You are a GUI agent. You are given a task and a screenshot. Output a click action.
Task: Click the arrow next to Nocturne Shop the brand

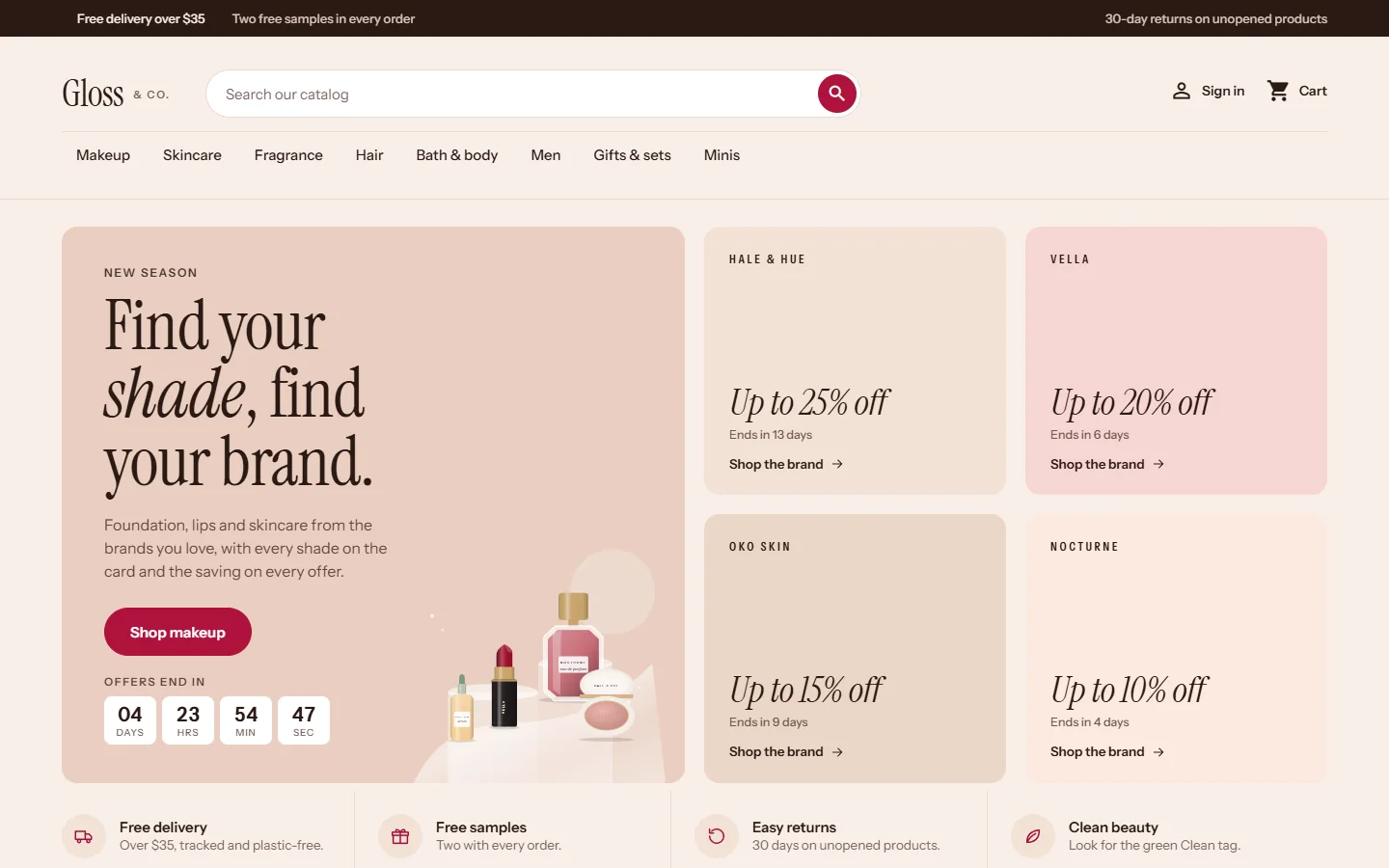1158,751
